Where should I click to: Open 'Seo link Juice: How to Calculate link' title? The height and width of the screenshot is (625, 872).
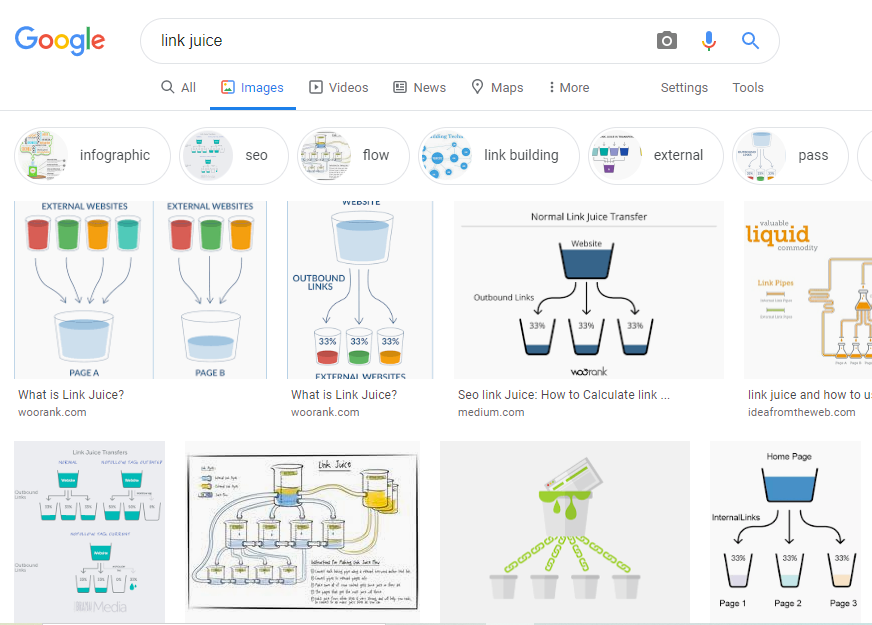tap(564, 395)
